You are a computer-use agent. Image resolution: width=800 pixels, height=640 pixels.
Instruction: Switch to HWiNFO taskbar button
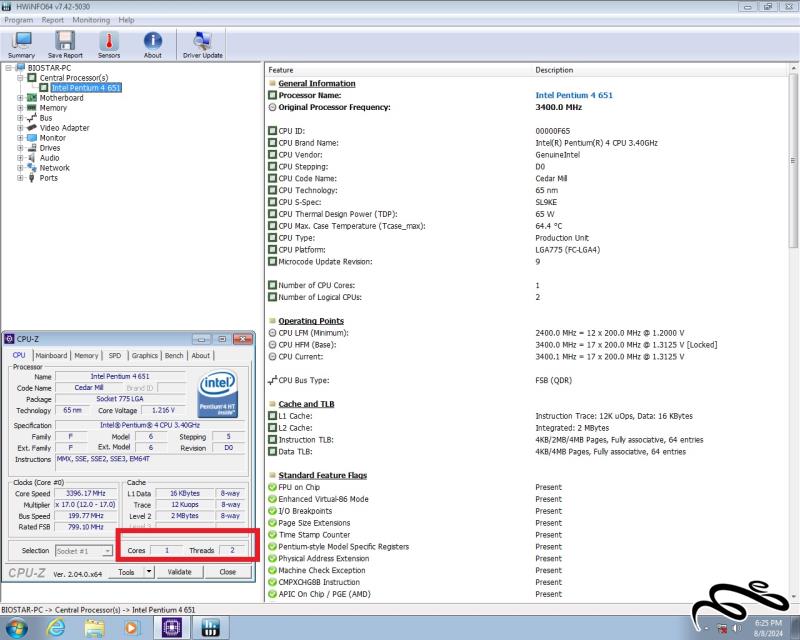coord(210,628)
